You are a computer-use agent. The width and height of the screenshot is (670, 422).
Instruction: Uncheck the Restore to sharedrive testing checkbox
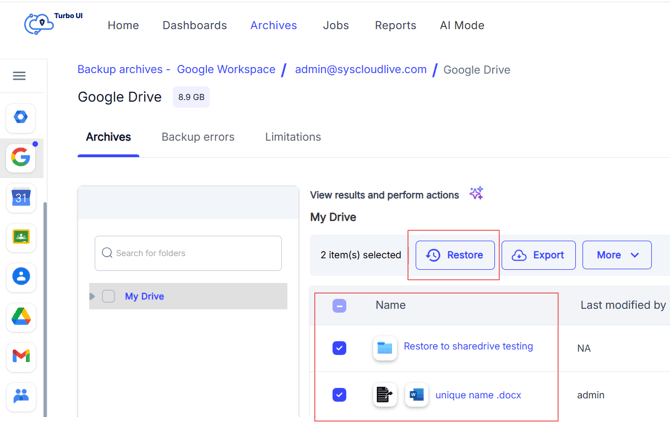coord(339,348)
